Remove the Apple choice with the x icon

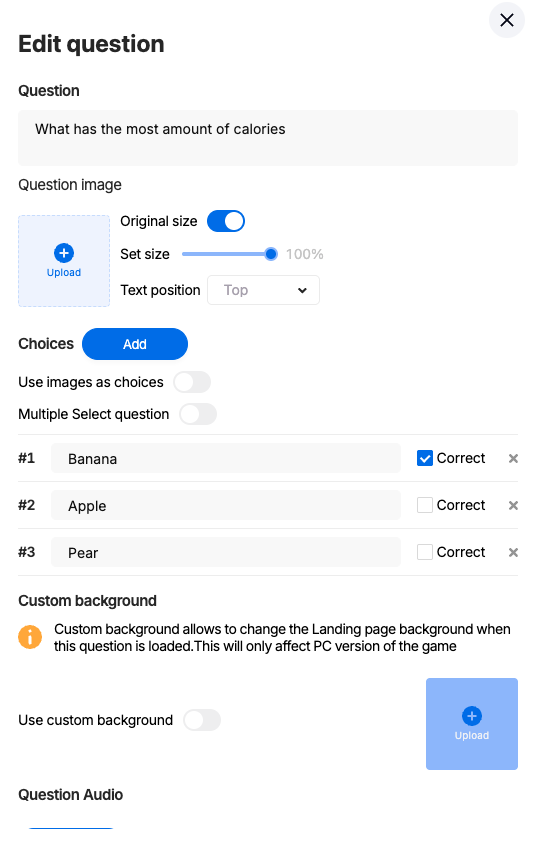pos(513,505)
